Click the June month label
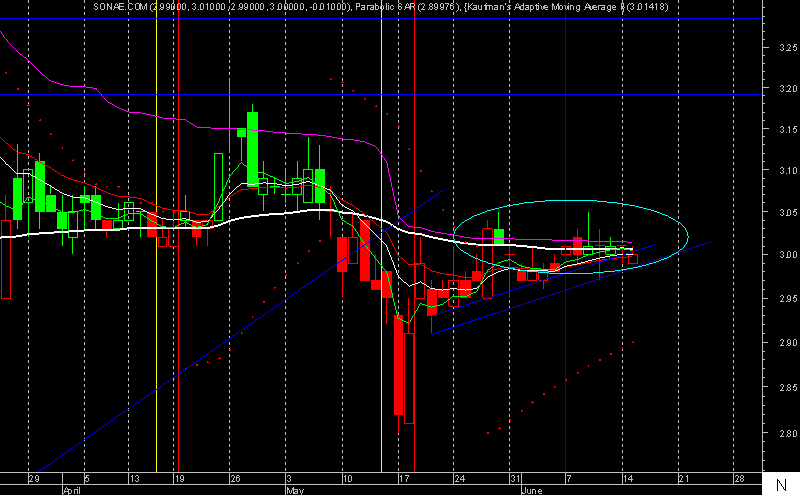The height and width of the screenshot is (495, 800). (532, 490)
